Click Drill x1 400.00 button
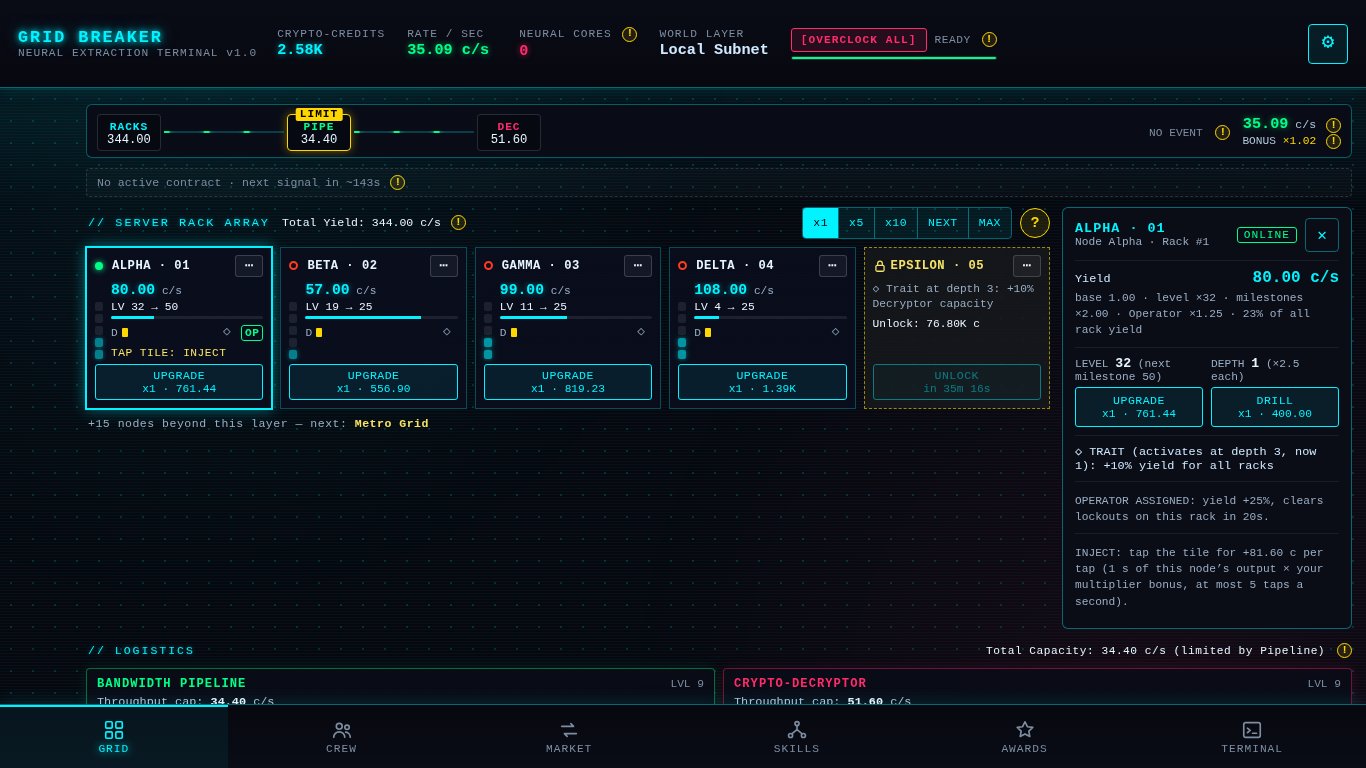This screenshot has height=768, width=1366. tap(1275, 407)
